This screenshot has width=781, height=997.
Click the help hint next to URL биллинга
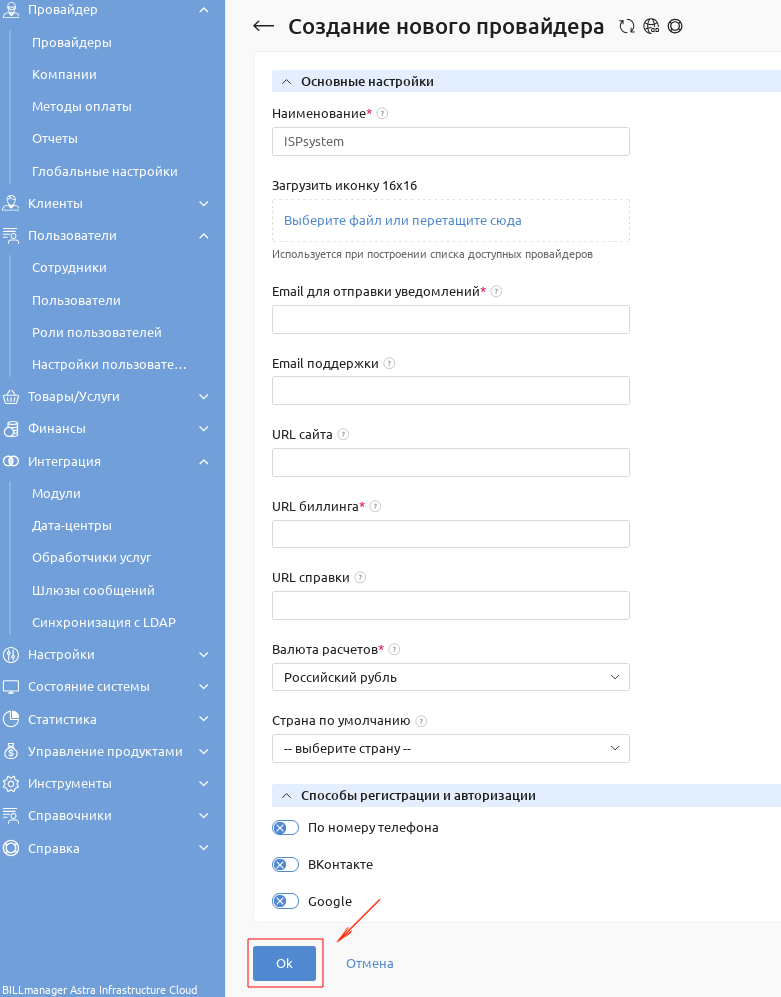click(x=375, y=506)
